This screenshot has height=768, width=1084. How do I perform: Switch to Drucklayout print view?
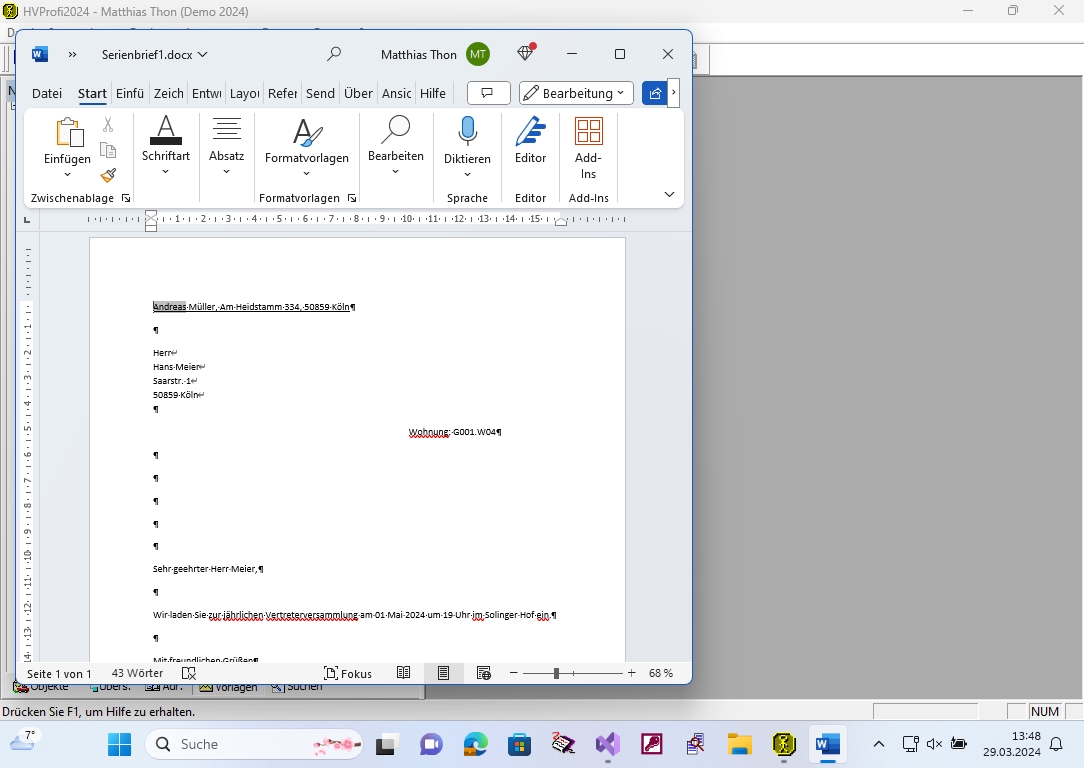(443, 673)
